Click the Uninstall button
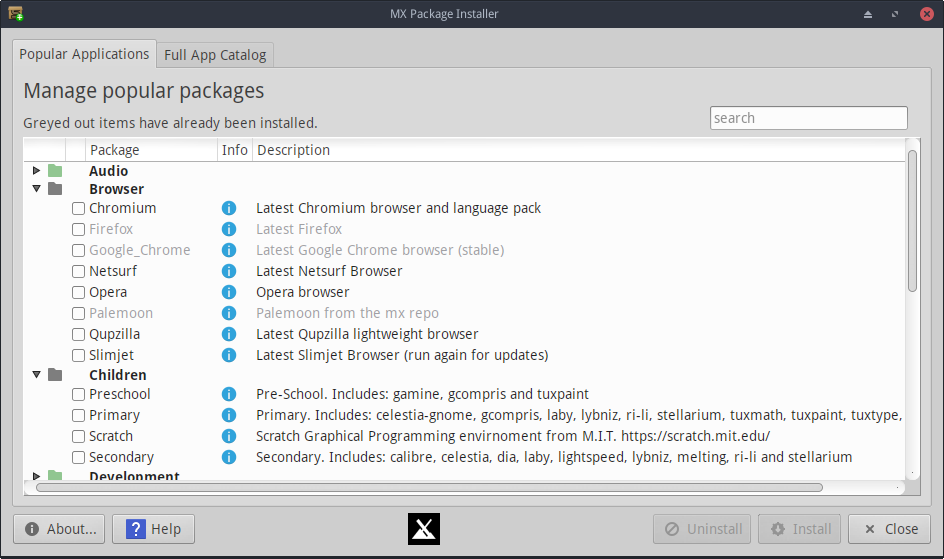The width and height of the screenshot is (944, 559). [702, 529]
